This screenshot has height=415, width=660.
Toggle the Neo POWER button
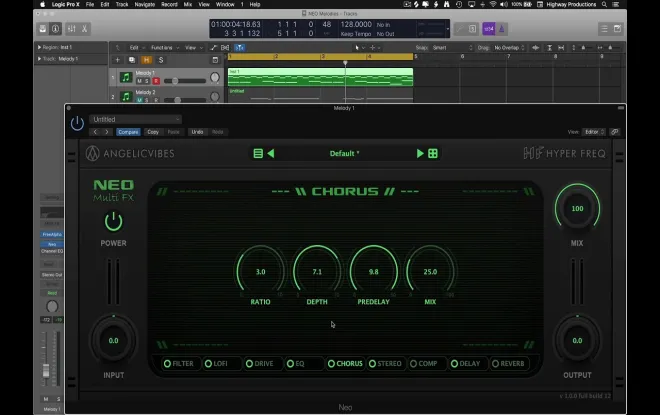pyautogui.click(x=113, y=222)
